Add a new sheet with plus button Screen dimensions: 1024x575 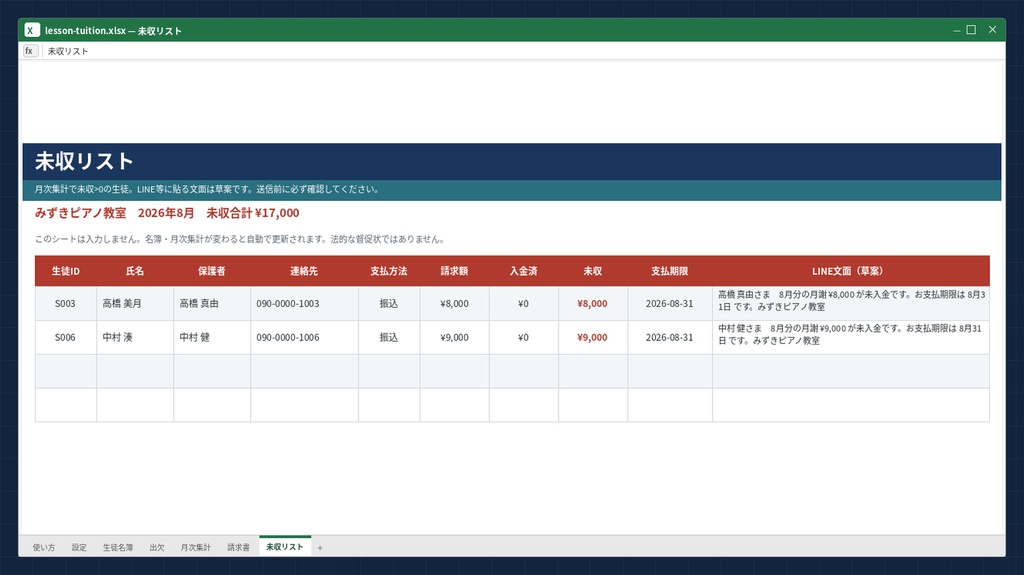(x=320, y=548)
